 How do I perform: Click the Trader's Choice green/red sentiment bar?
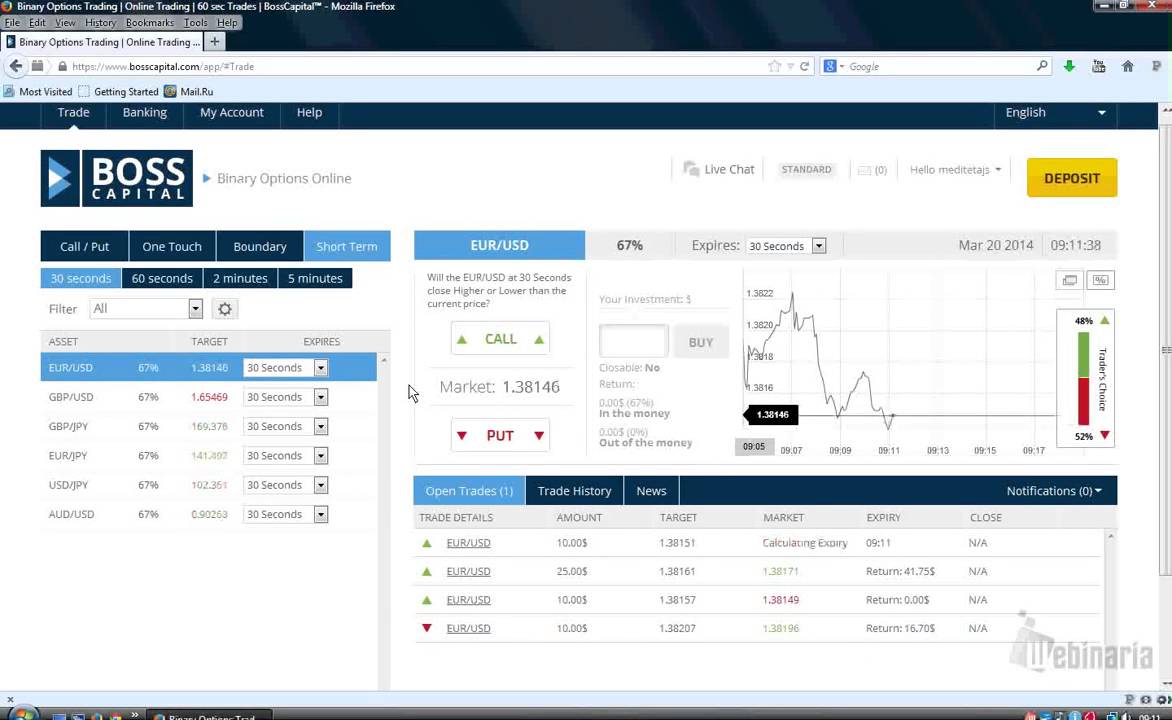[x=1082, y=378]
